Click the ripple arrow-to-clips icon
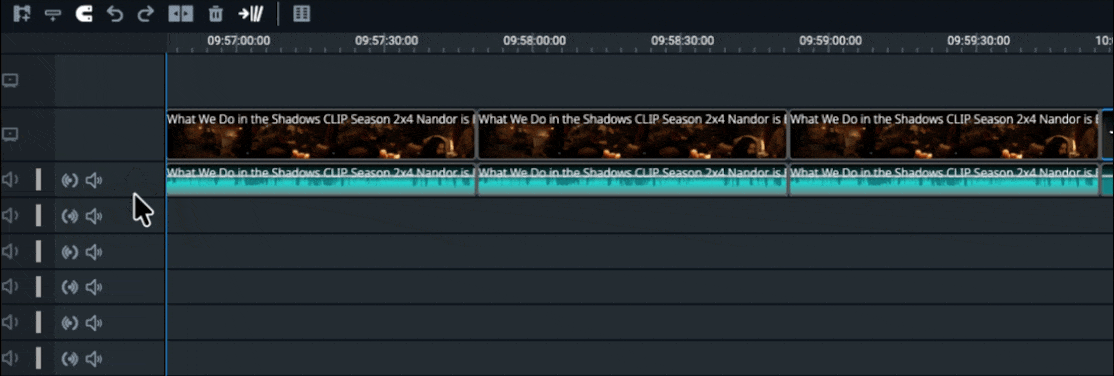 (252, 14)
